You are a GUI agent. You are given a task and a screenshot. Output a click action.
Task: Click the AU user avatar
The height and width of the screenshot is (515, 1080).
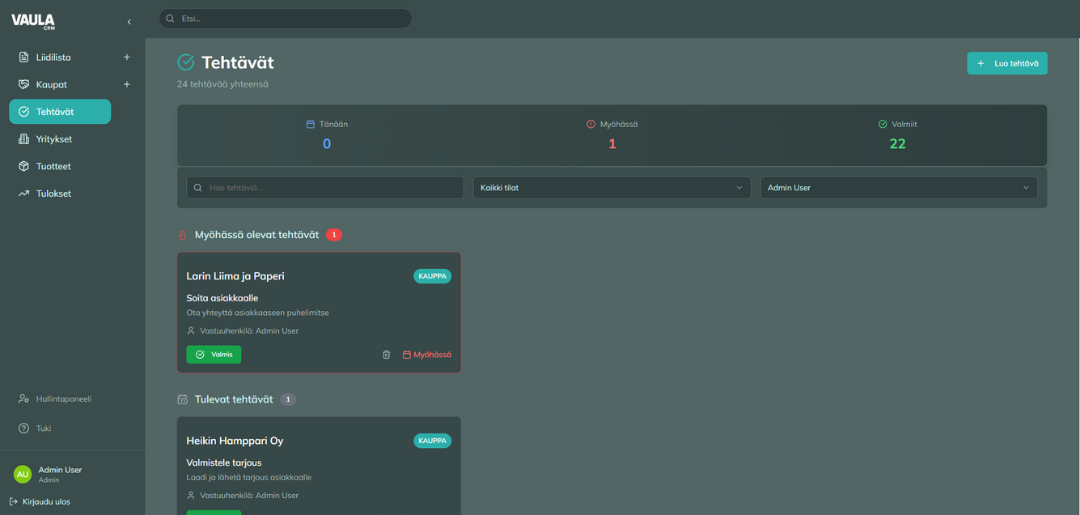[22, 474]
